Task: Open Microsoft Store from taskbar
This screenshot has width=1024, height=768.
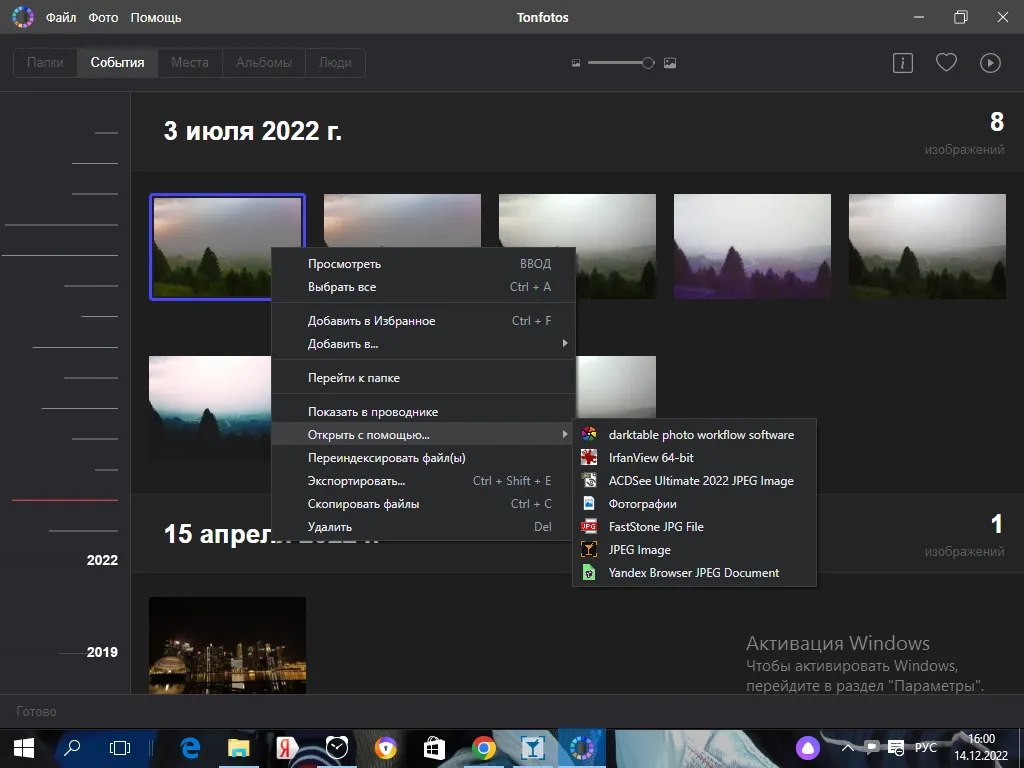Action: point(434,748)
